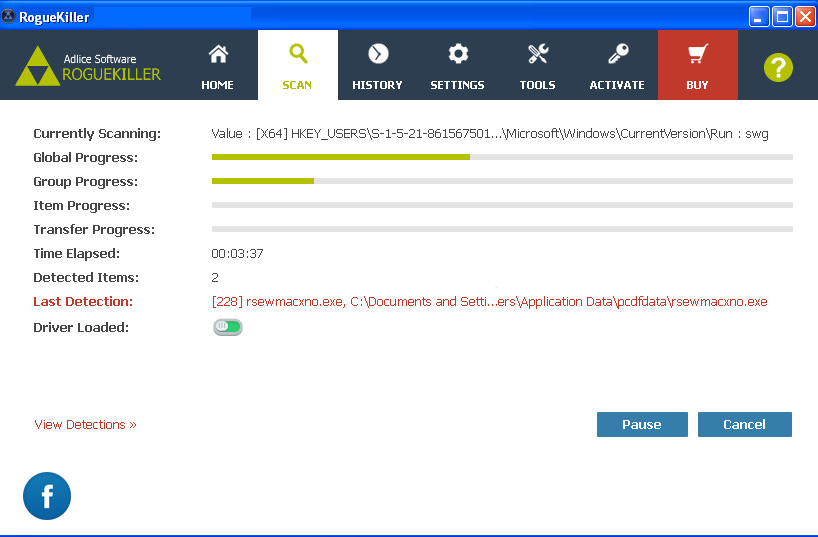This screenshot has height=537, width=818.
Task: Toggle the Driver Loaded switch
Action: [228, 327]
